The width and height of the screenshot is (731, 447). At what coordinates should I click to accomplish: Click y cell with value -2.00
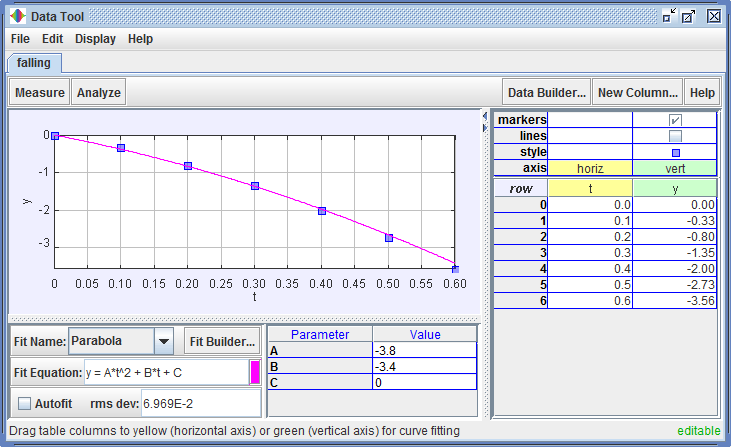[x=675, y=268]
